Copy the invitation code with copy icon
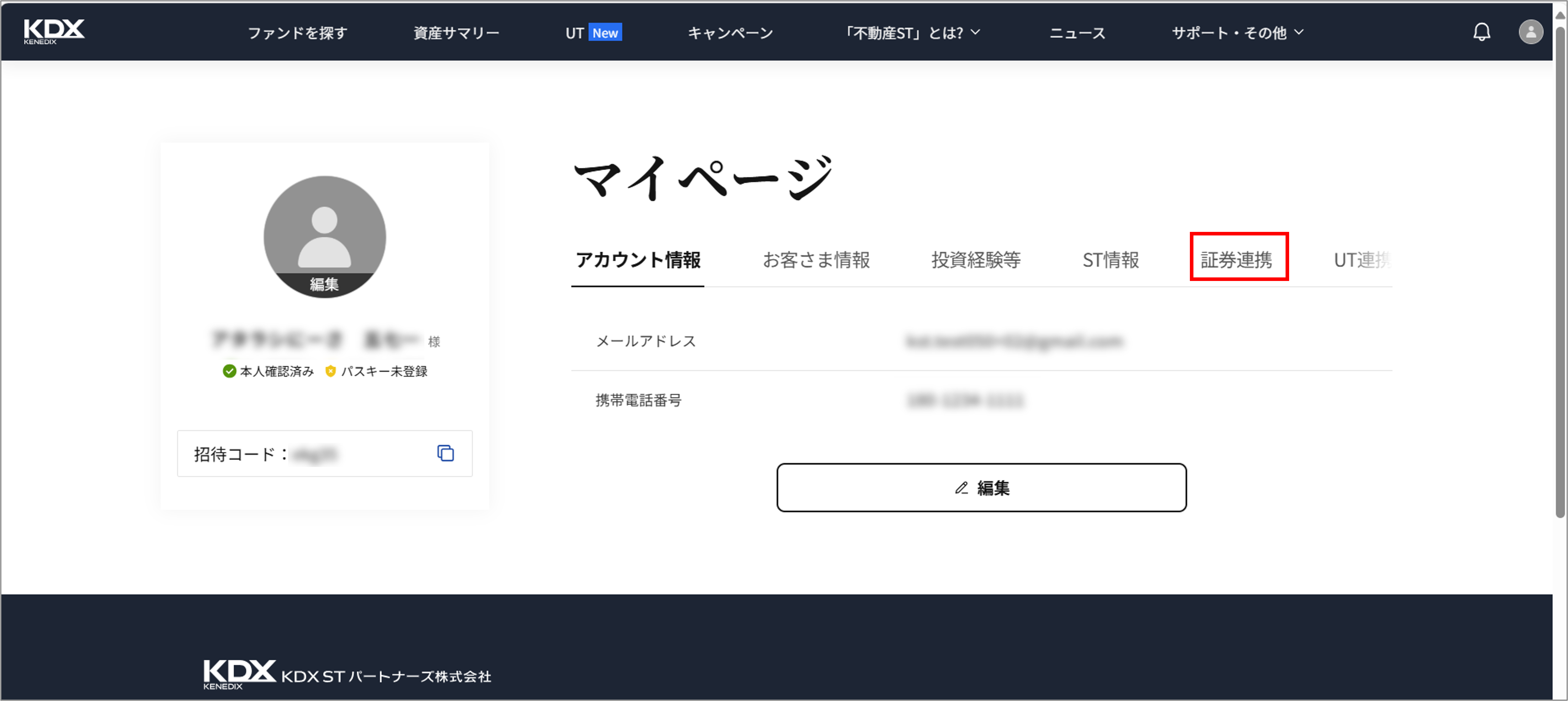Viewport: 1568px width, 701px height. click(446, 453)
